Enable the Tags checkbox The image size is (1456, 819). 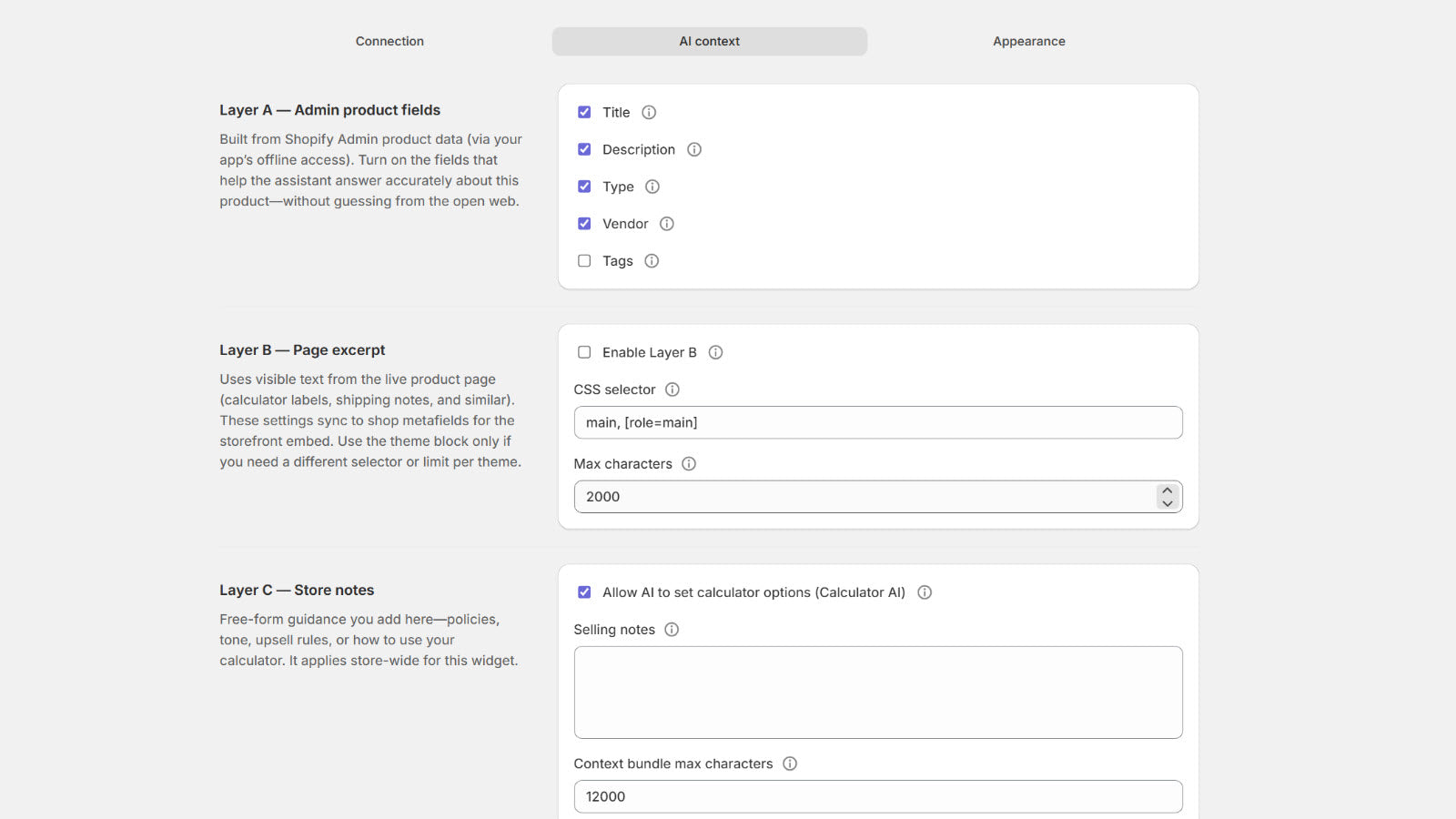click(583, 260)
